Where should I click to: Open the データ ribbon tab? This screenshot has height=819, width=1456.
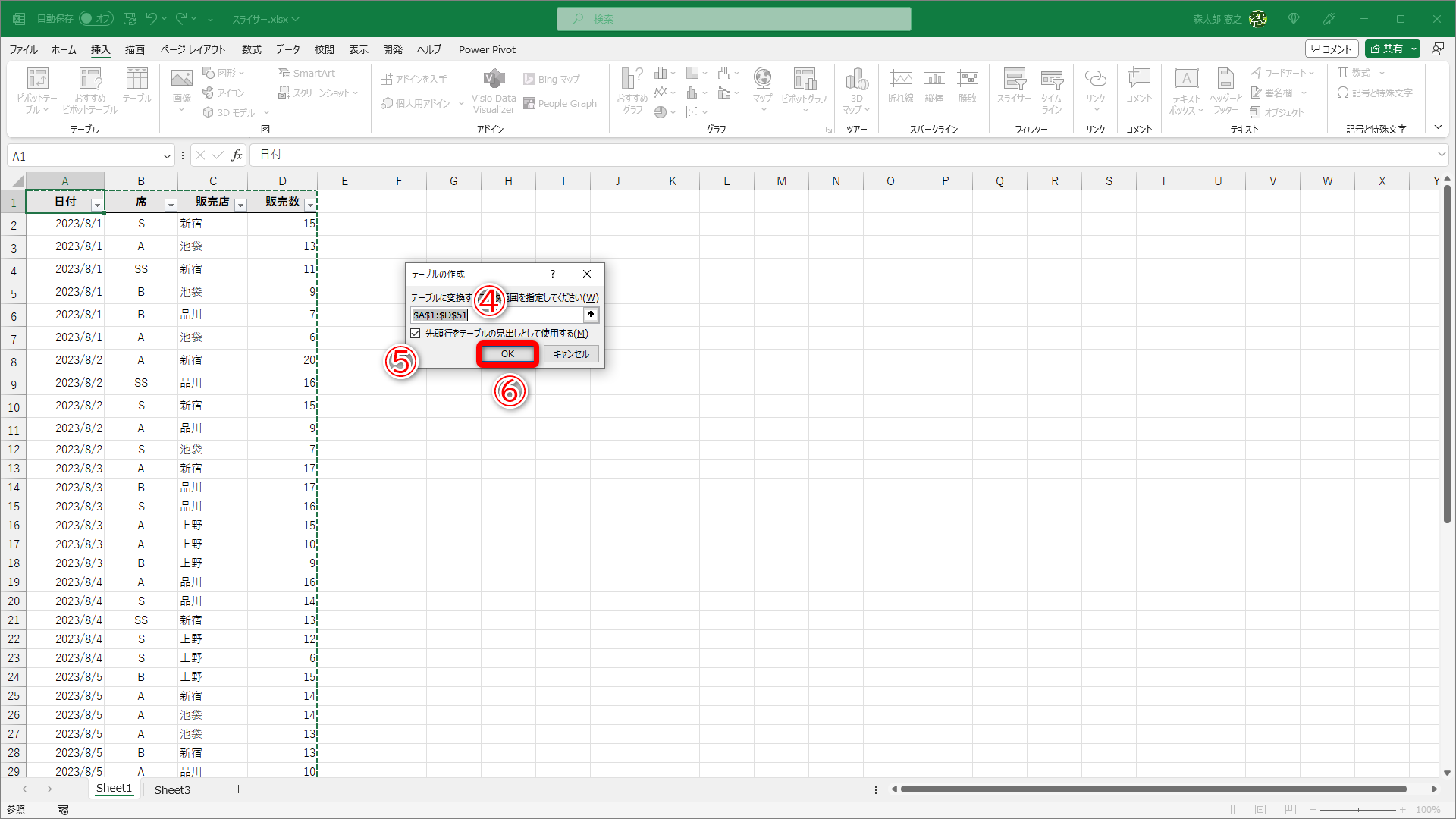point(287,49)
